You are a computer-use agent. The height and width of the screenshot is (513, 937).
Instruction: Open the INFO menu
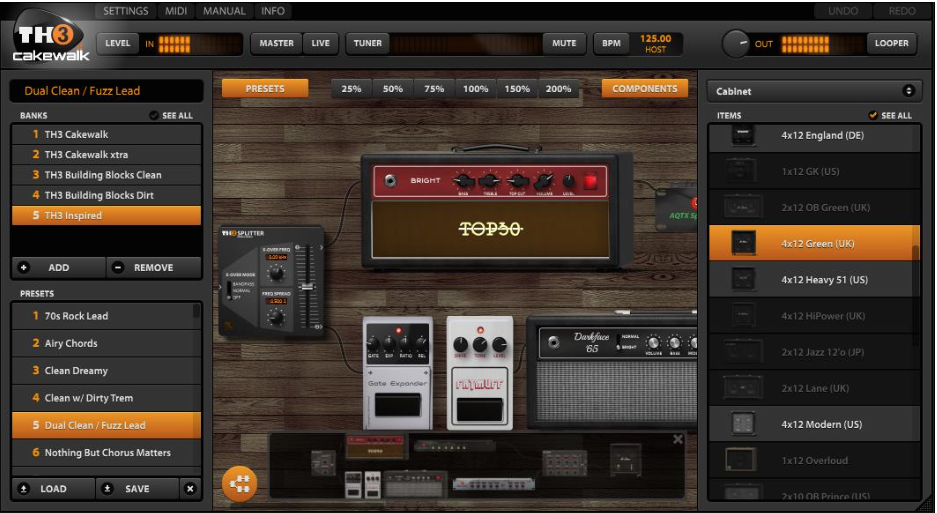point(272,11)
